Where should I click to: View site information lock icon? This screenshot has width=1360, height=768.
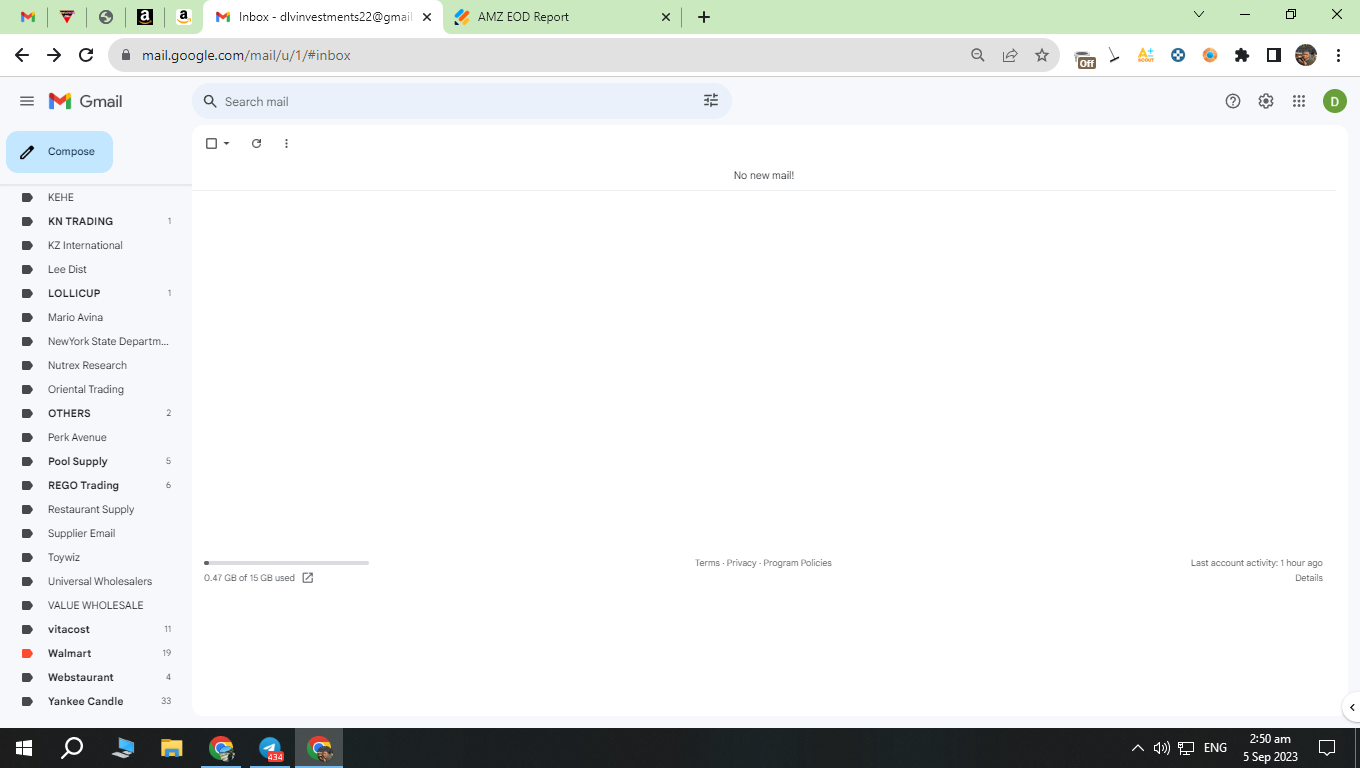pos(126,55)
